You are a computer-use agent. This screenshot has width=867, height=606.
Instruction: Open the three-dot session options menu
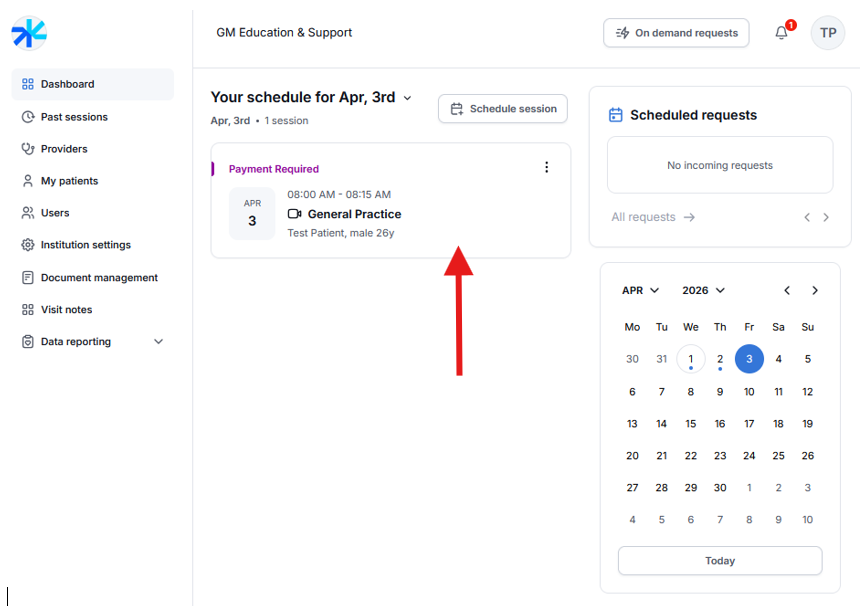(x=546, y=168)
